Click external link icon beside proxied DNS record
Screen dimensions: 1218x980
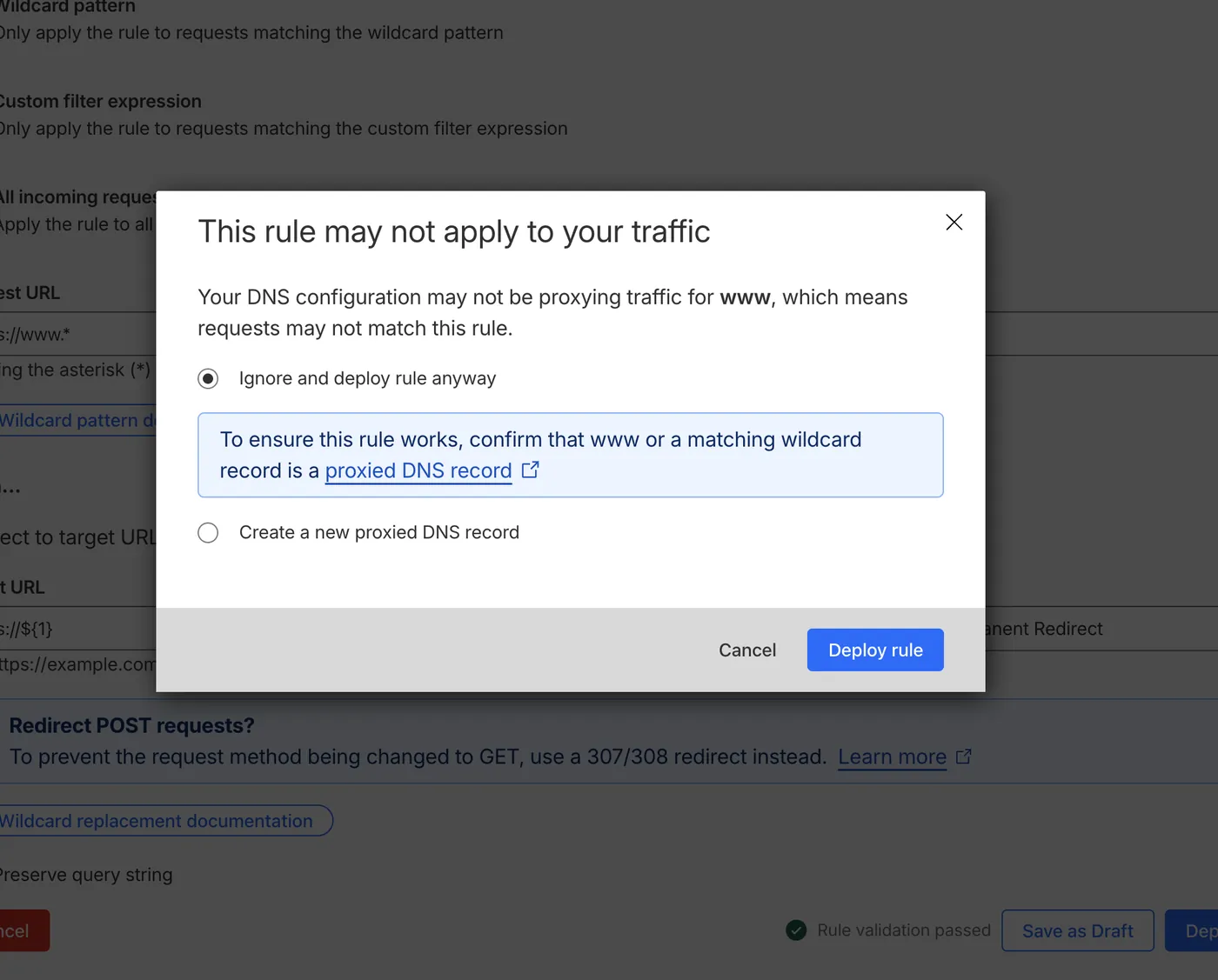click(x=530, y=470)
